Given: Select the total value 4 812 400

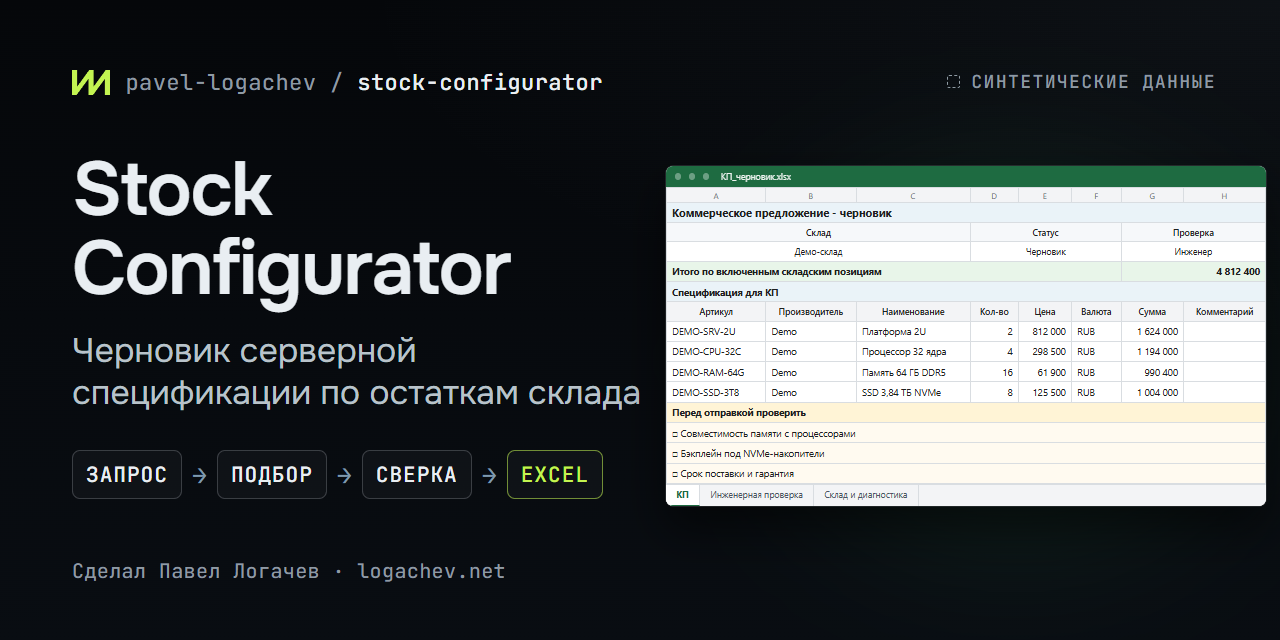Looking at the screenshot, I should click(x=1194, y=272).
